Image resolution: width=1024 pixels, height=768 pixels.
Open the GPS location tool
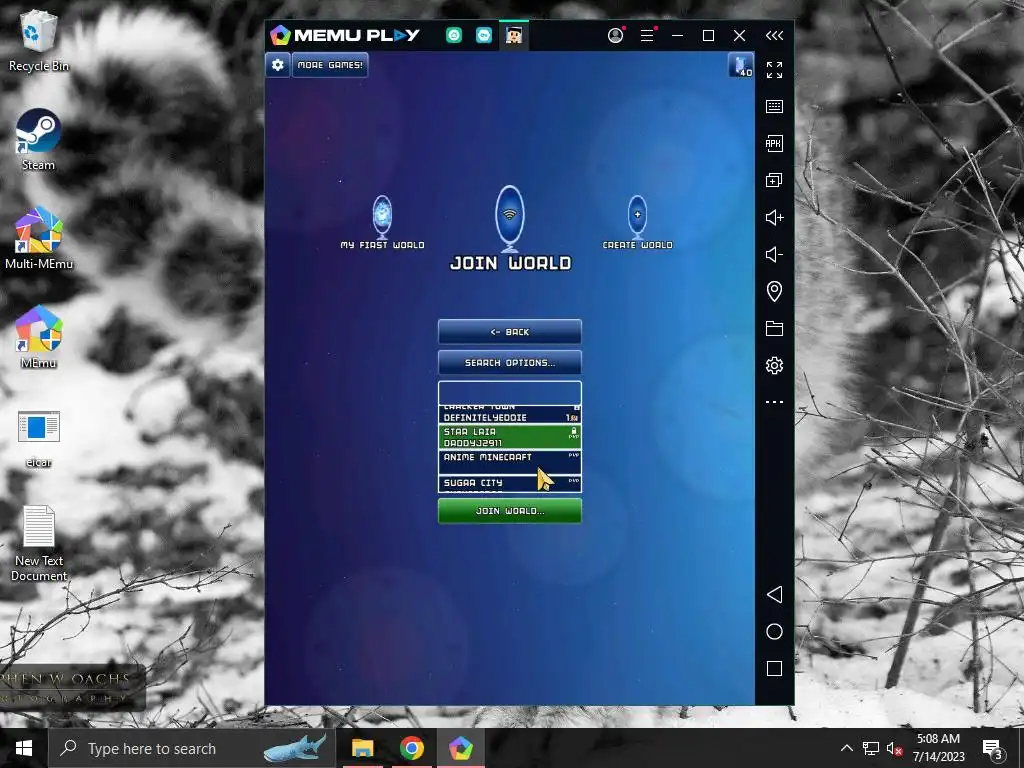[775, 291]
